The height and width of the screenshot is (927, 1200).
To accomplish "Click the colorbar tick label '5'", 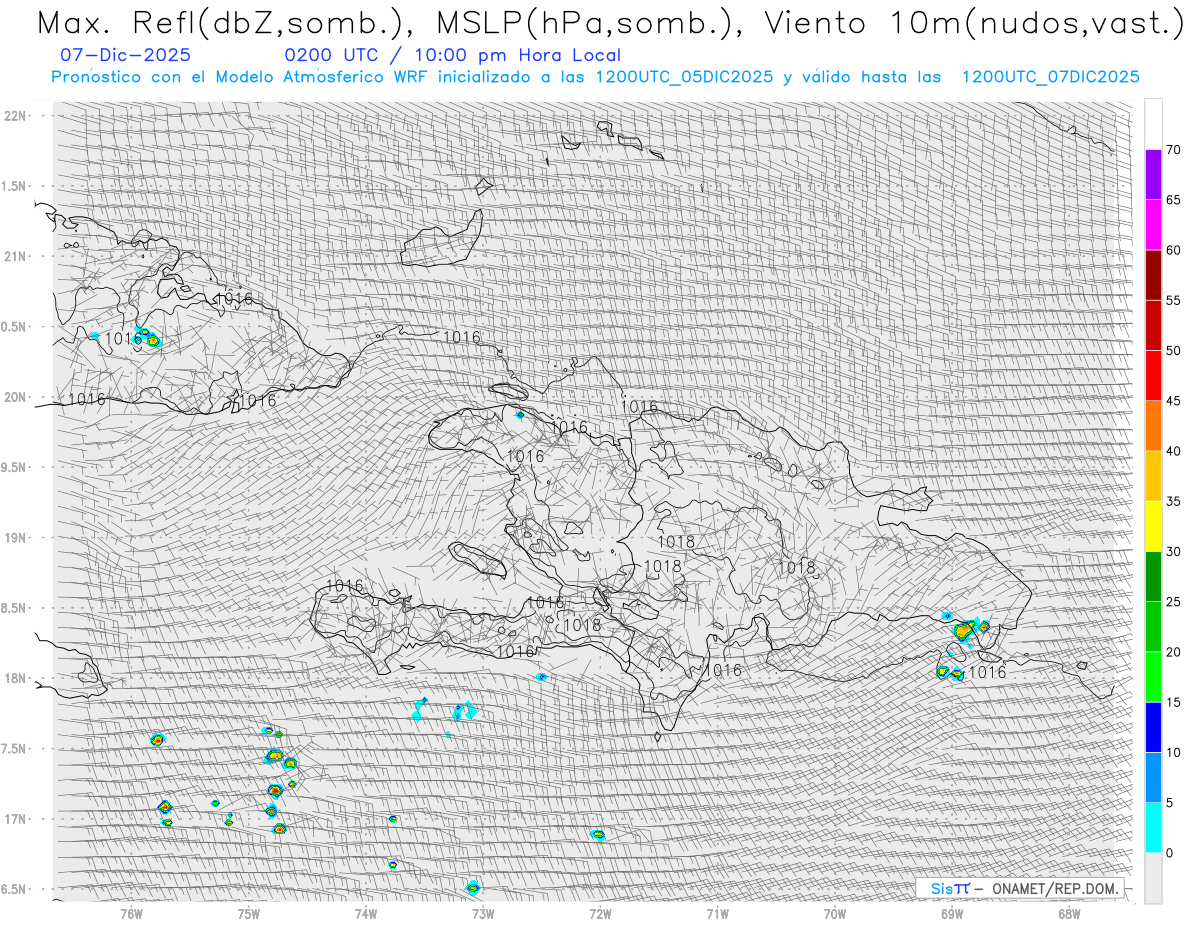I will 1169,802.
